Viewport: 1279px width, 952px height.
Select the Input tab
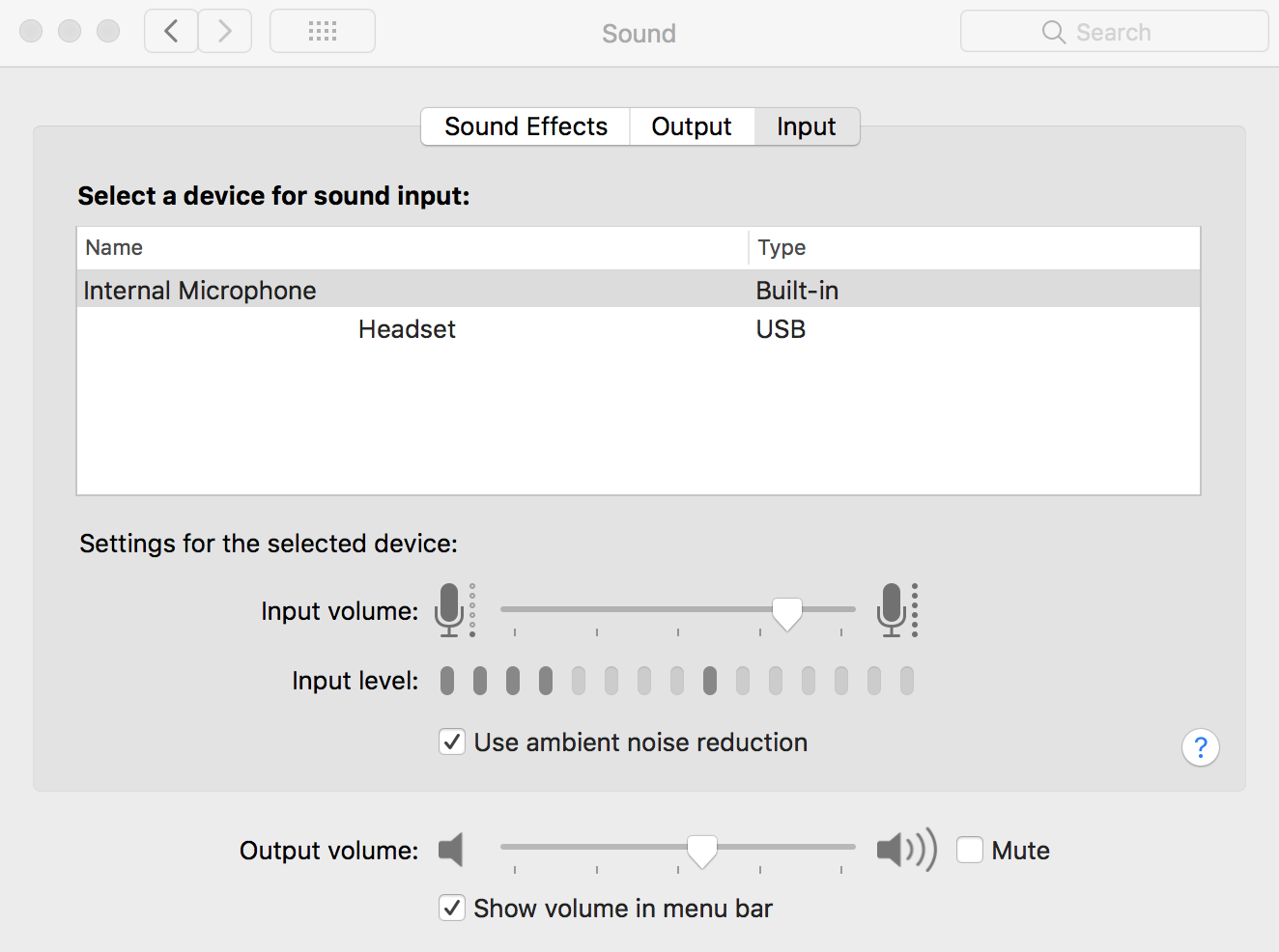click(x=807, y=126)
